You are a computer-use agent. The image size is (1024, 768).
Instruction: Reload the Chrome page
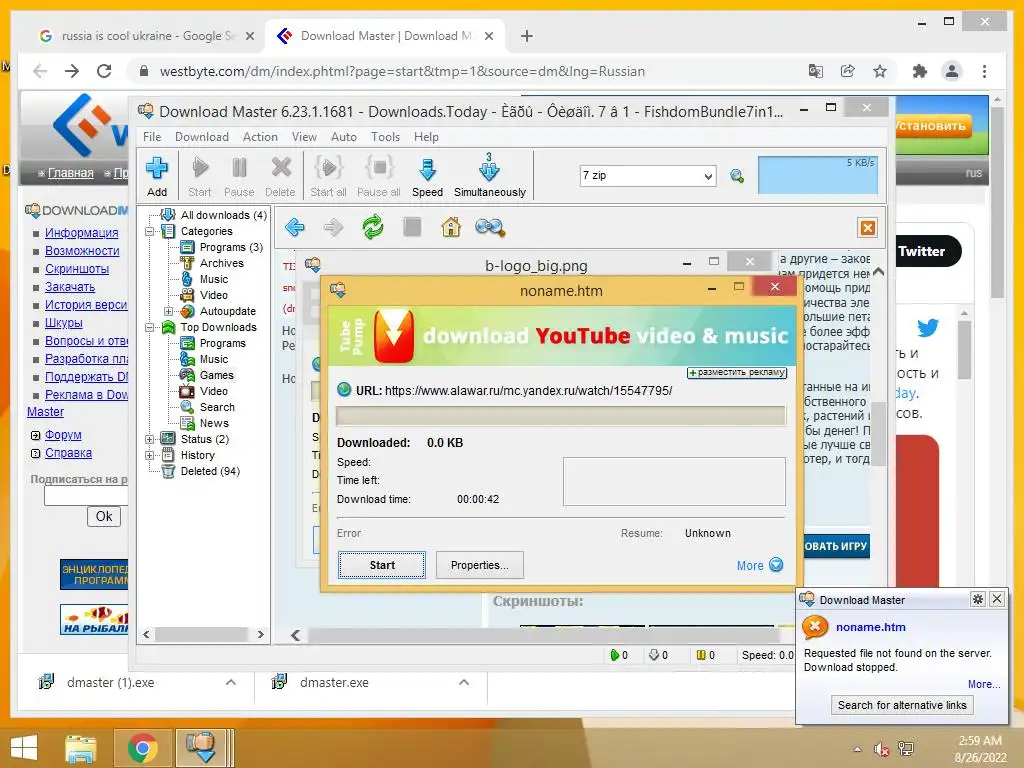pos(104,71)
